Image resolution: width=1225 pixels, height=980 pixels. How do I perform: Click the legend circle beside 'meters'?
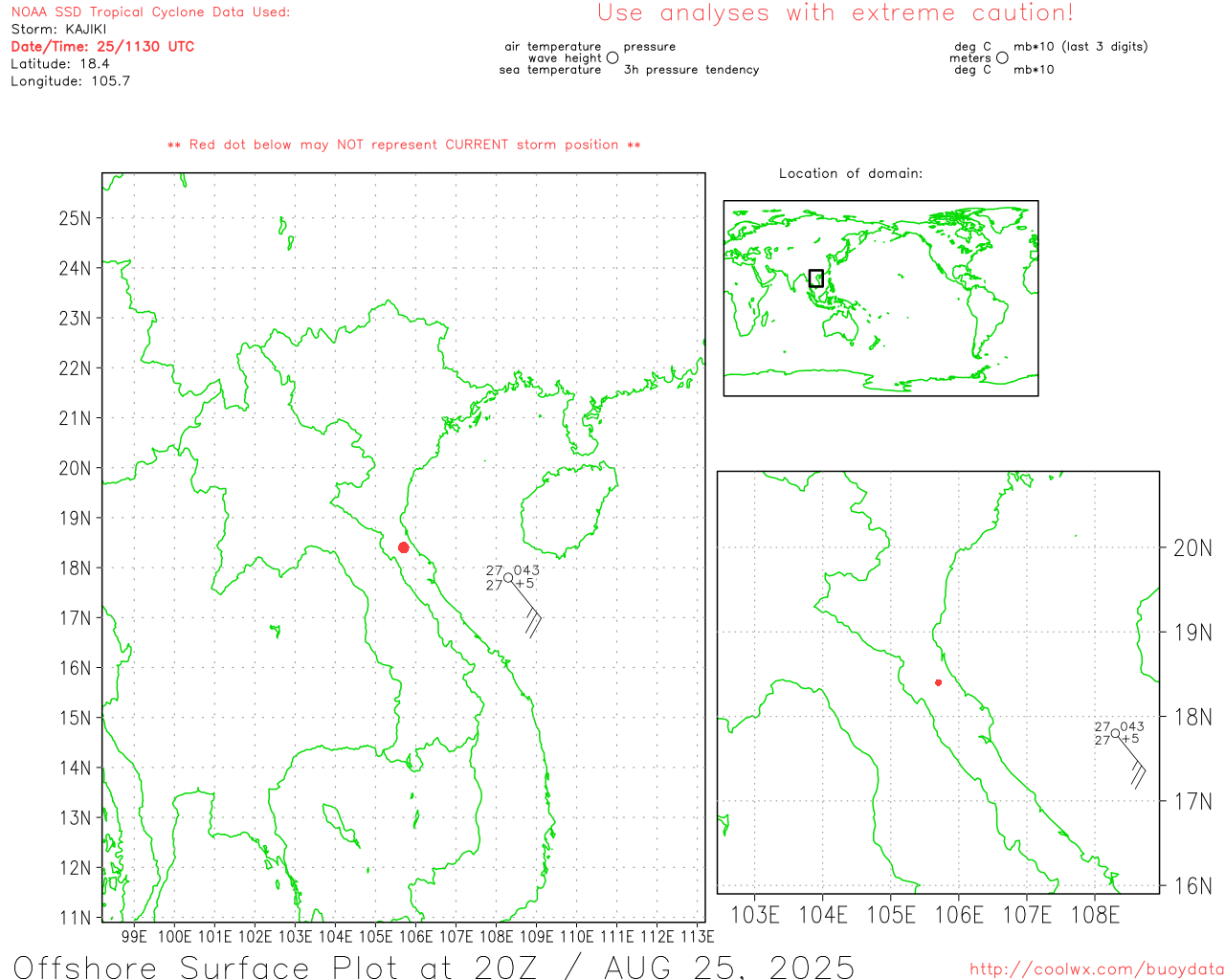click(1002, 57)
